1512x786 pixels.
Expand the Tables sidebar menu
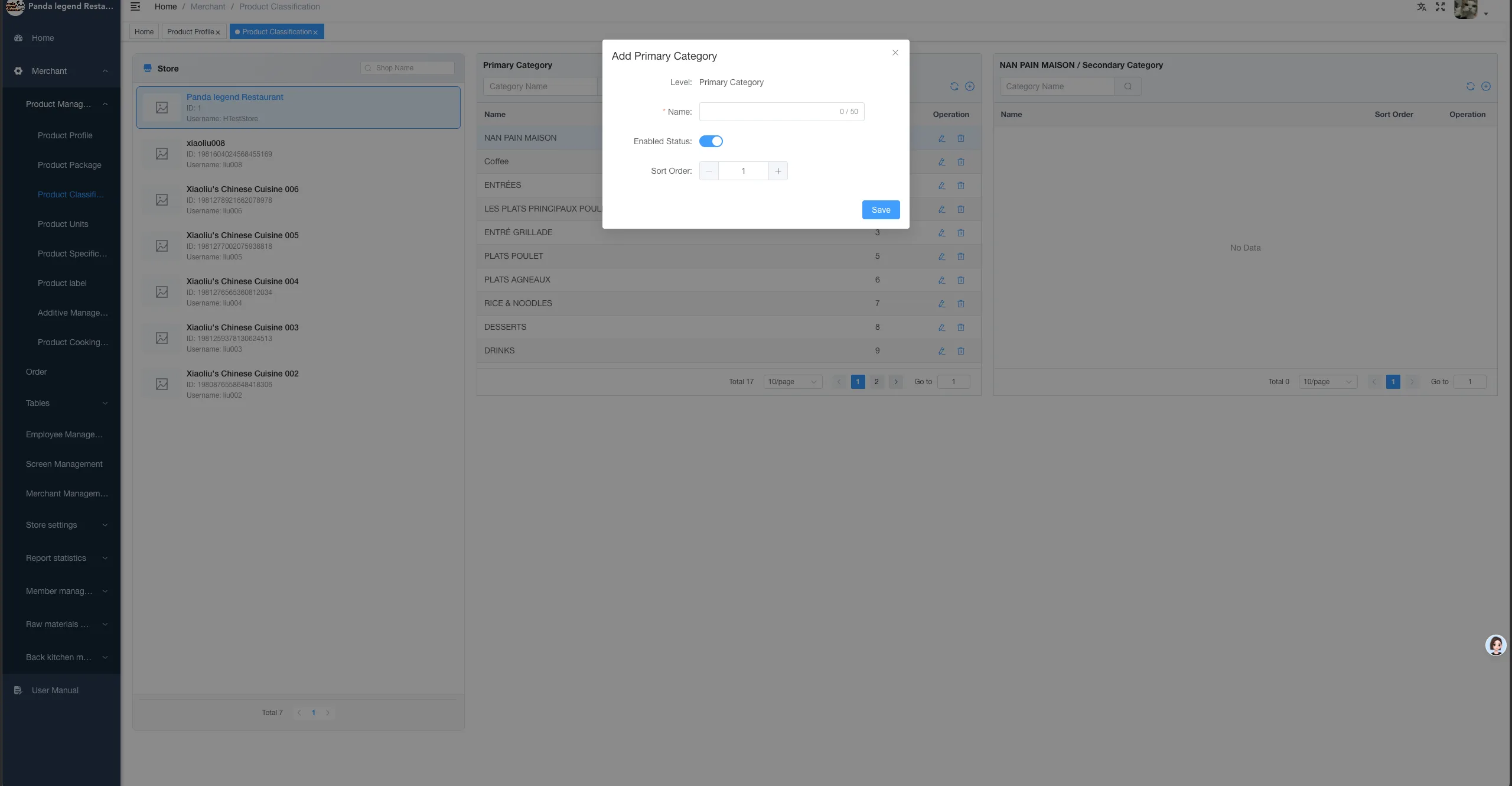[60, 403]
